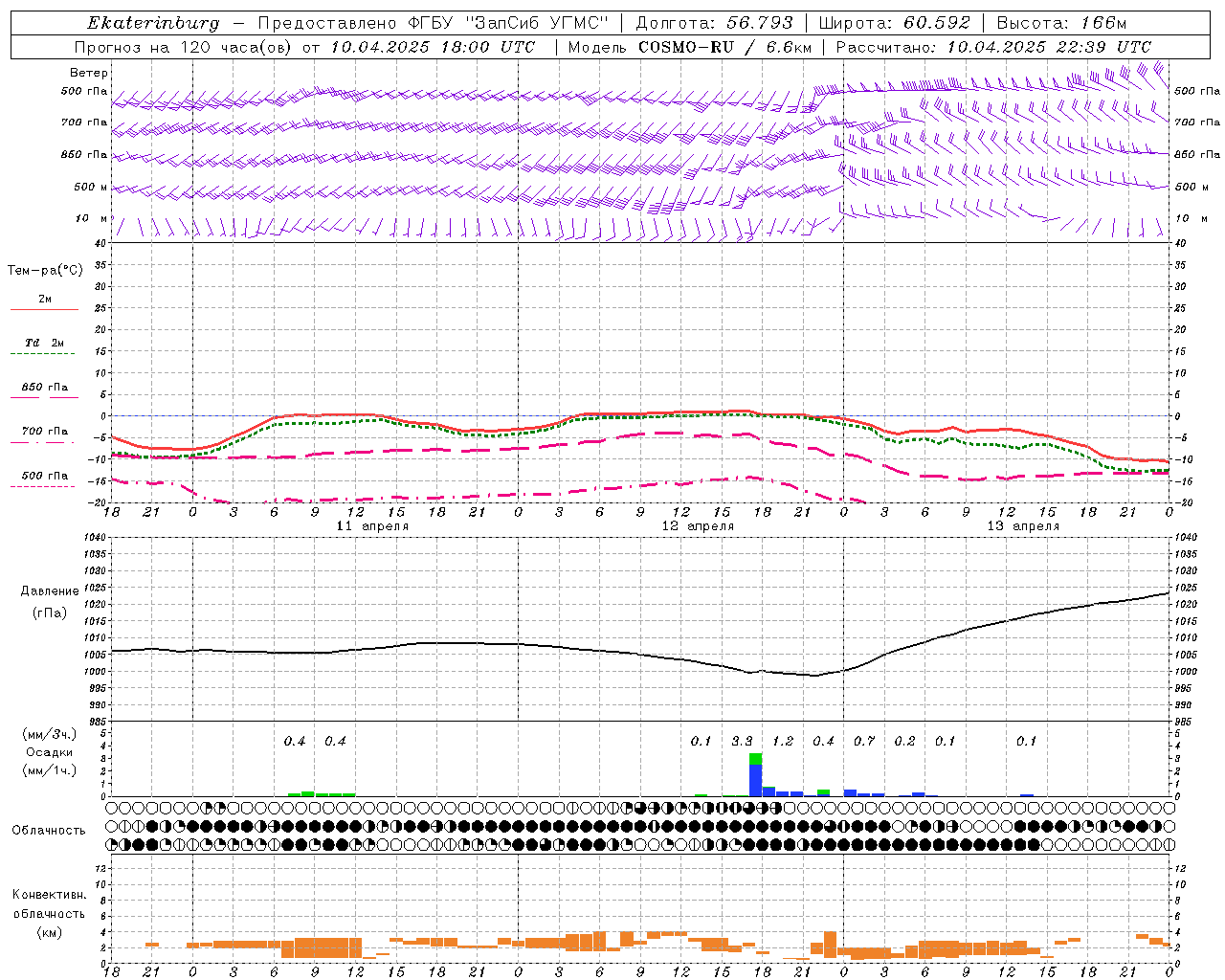Select the Конвективн. облачность panel label
Image resolution: width=1225 pixels, height=980 pixels.
point(49,904)
